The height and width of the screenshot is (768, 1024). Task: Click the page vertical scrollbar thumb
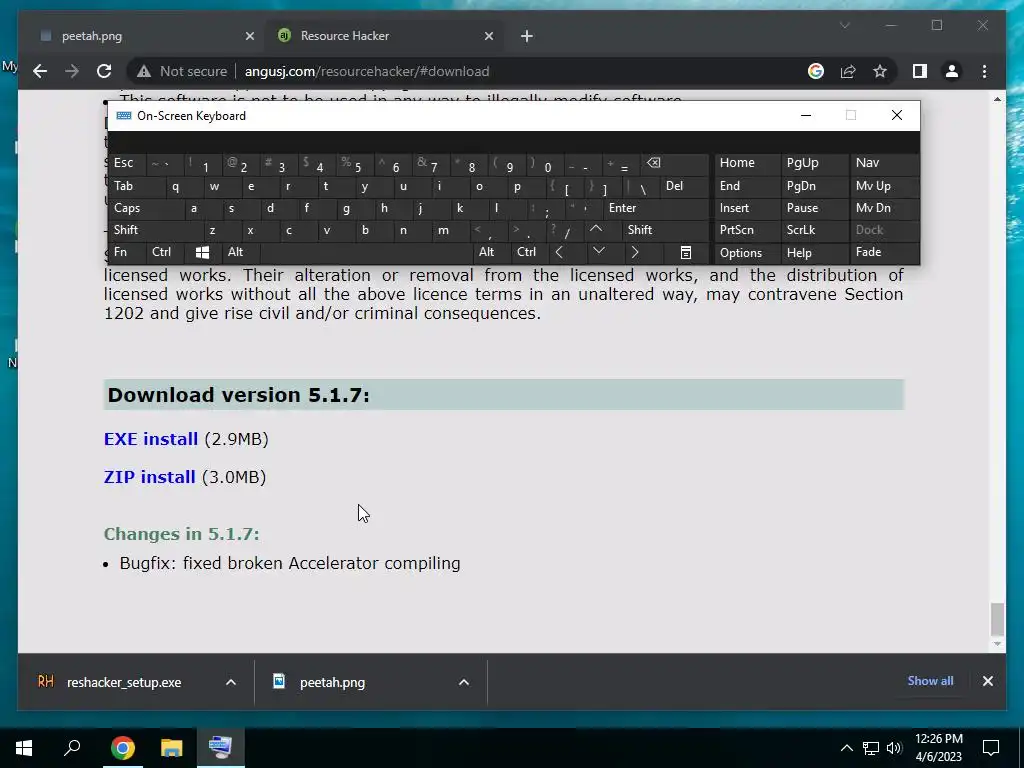click(x=997, y=618)
